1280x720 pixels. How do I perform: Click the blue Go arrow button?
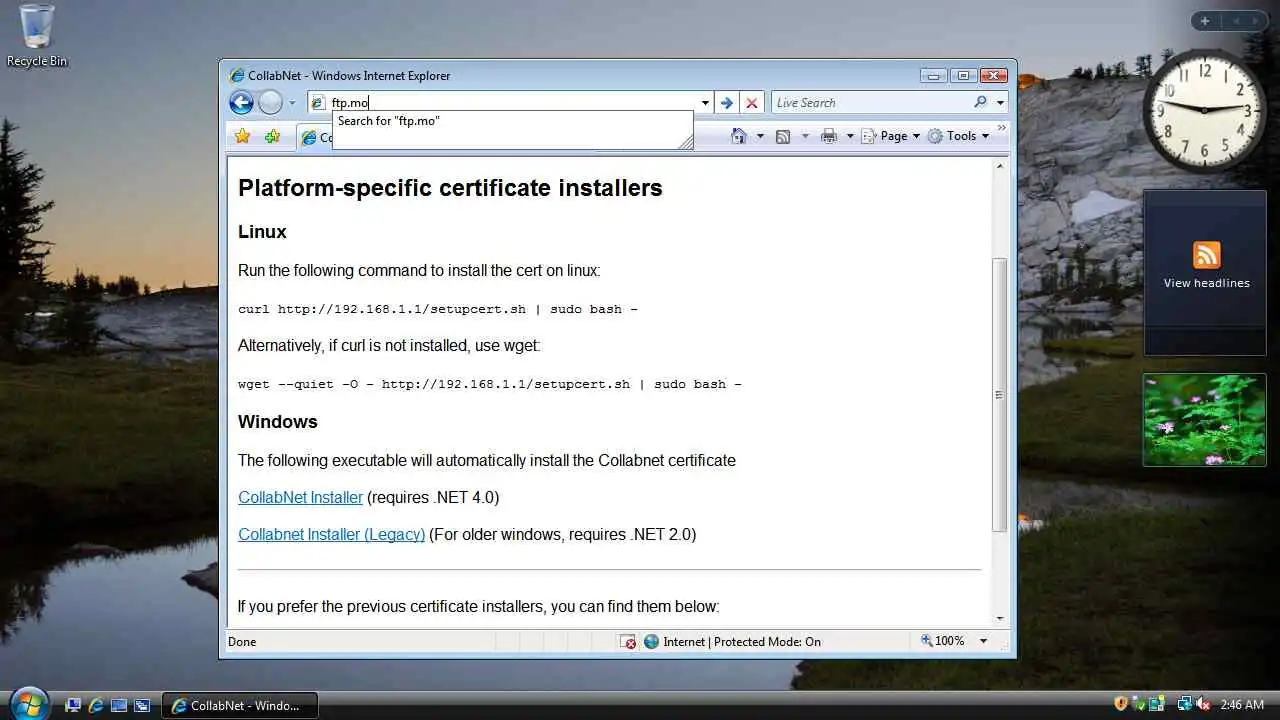(x=727, y=103)
